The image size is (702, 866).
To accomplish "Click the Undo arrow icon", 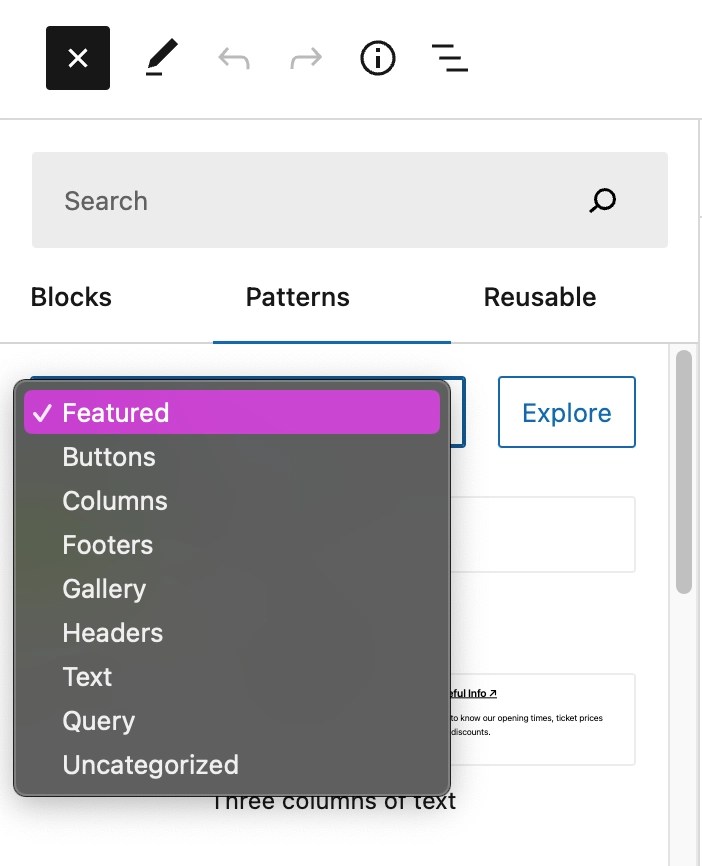I will pos(234,58).
